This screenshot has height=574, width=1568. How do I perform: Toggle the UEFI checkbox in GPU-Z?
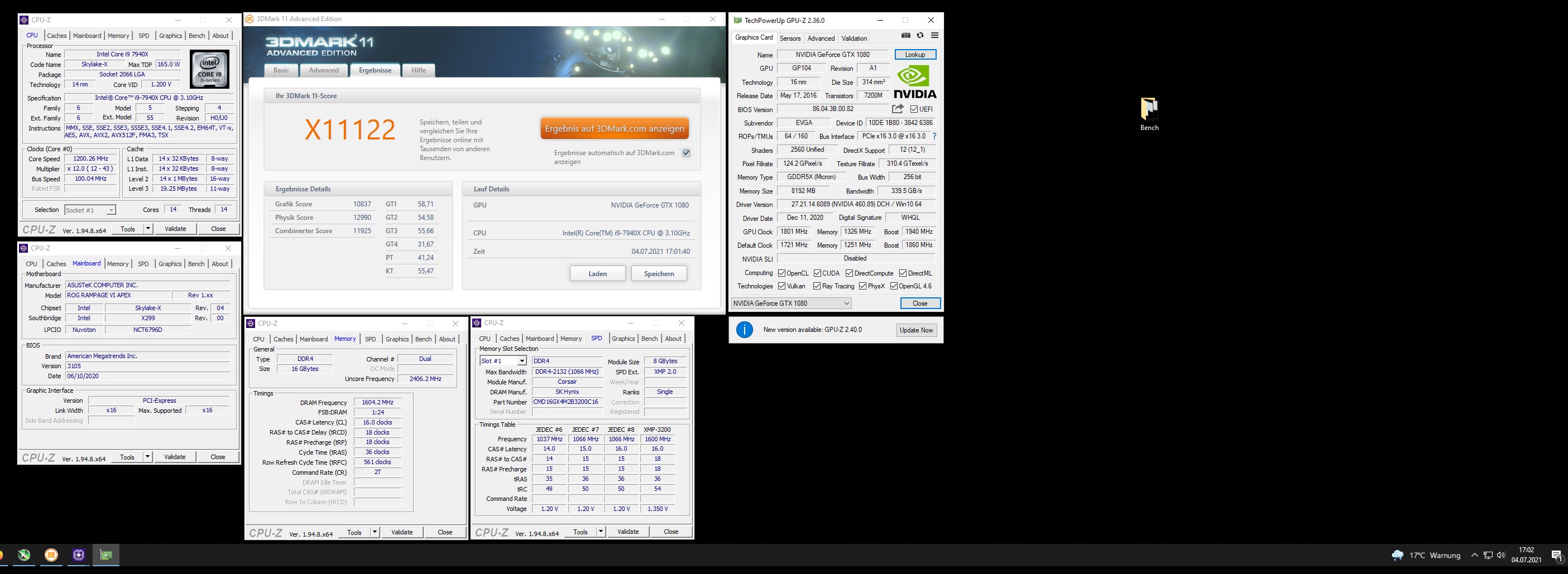point(914,109)
